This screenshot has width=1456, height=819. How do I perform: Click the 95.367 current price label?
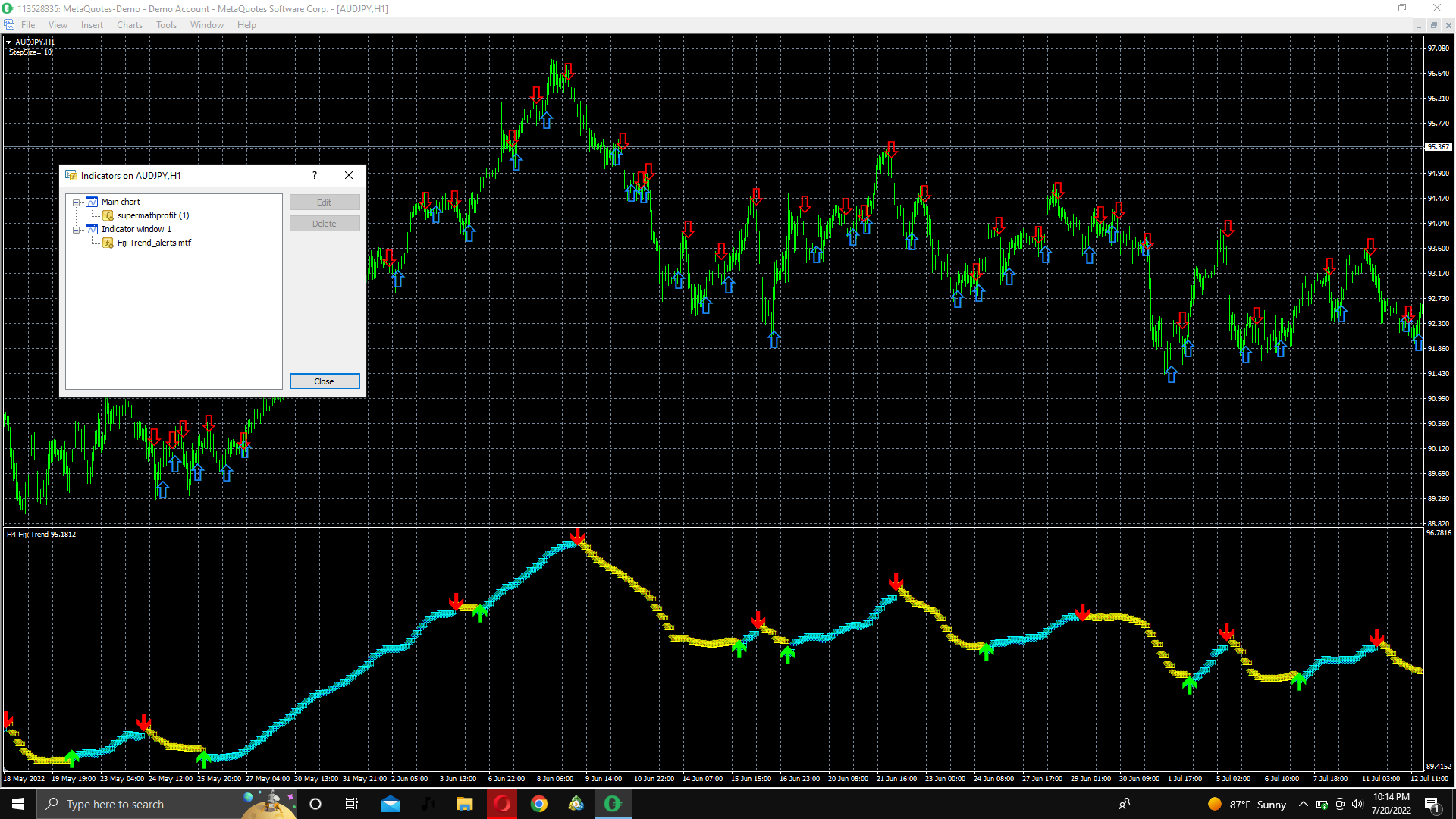point(1438,147)
